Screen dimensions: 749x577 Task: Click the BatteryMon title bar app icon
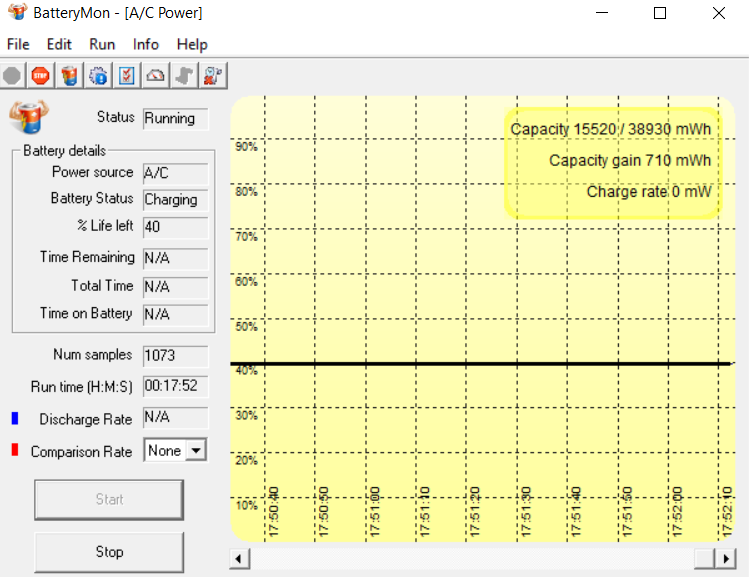pos(18,12)
